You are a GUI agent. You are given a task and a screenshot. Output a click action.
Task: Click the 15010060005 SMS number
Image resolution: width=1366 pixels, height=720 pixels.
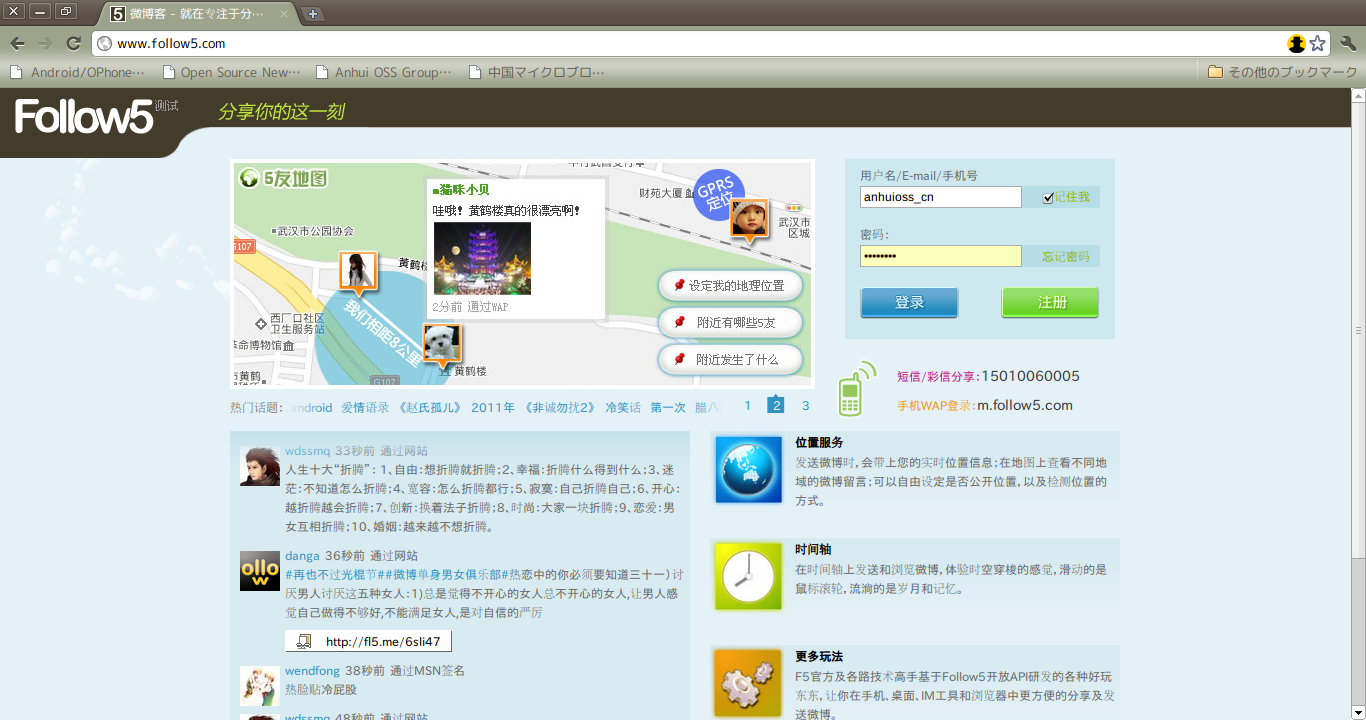point(1030,376)
